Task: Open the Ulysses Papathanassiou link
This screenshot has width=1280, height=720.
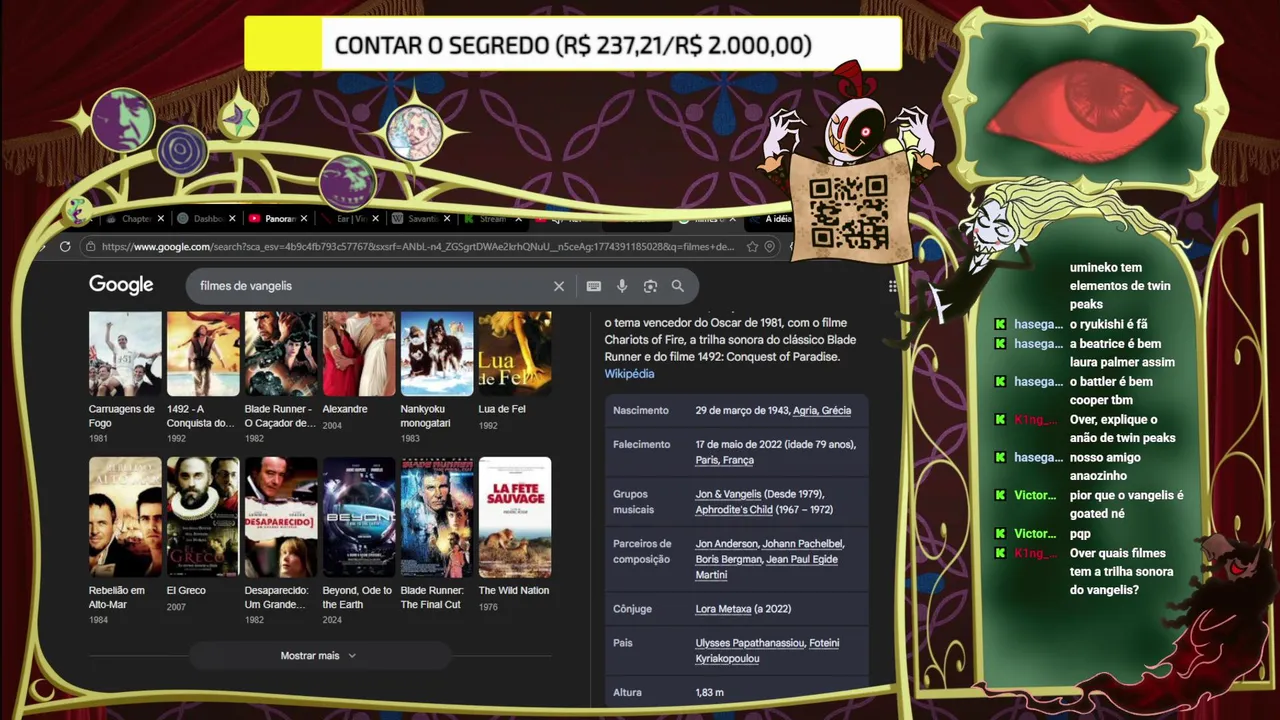Action: (x=750, y=643)
